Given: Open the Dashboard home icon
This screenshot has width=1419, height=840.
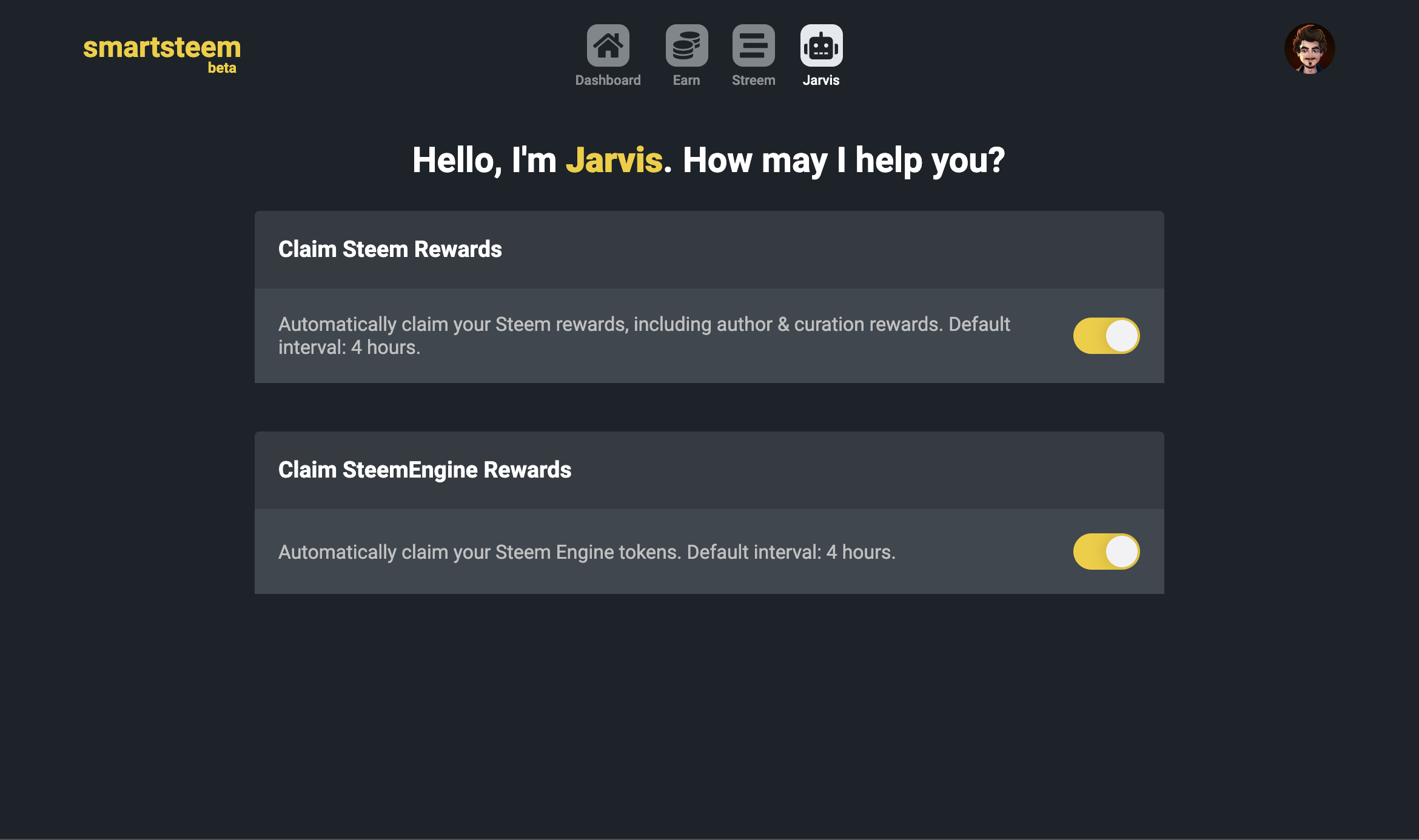Looking at the screenshot, I should (608, 45).
